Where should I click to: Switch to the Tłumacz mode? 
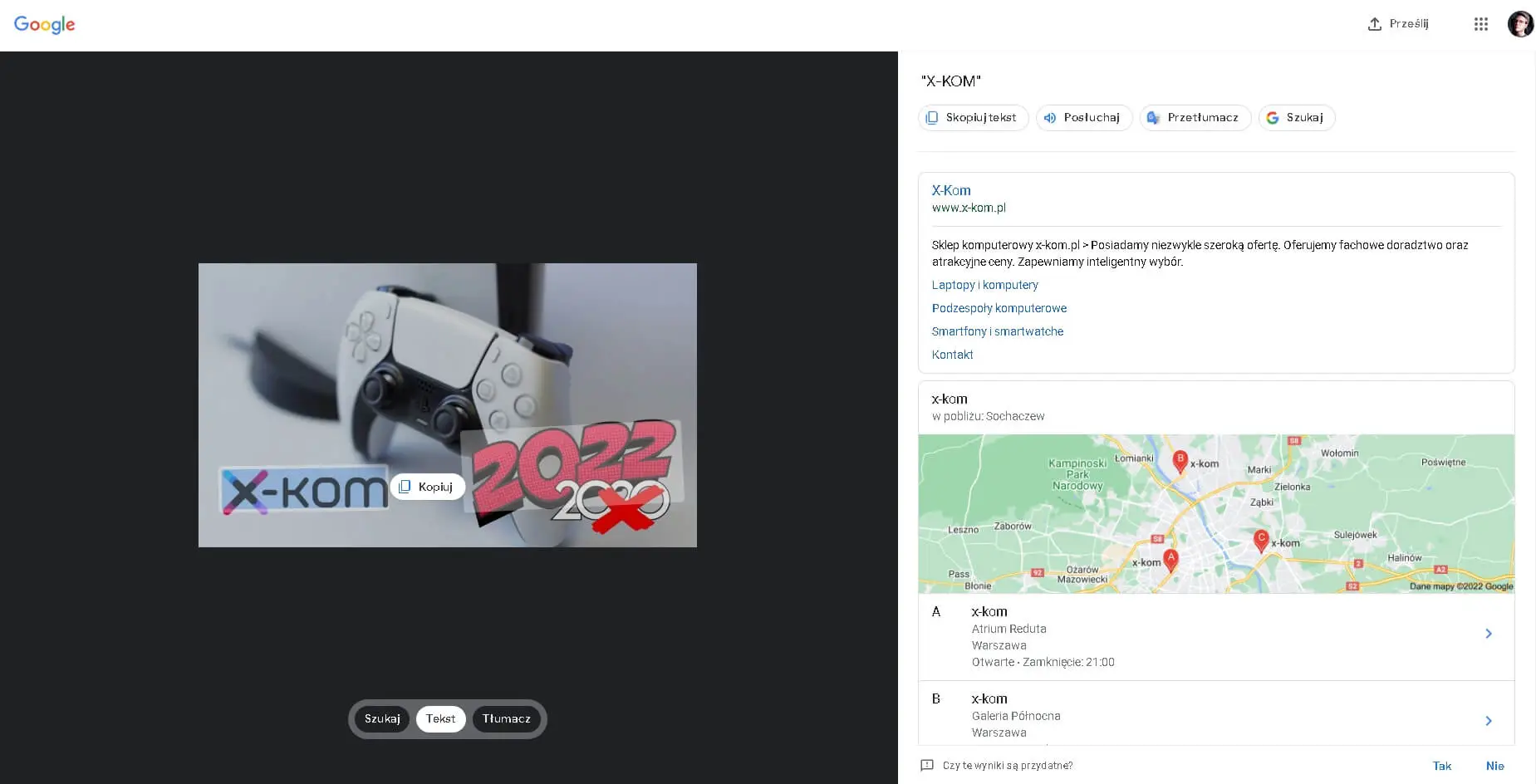coord(505,718)
